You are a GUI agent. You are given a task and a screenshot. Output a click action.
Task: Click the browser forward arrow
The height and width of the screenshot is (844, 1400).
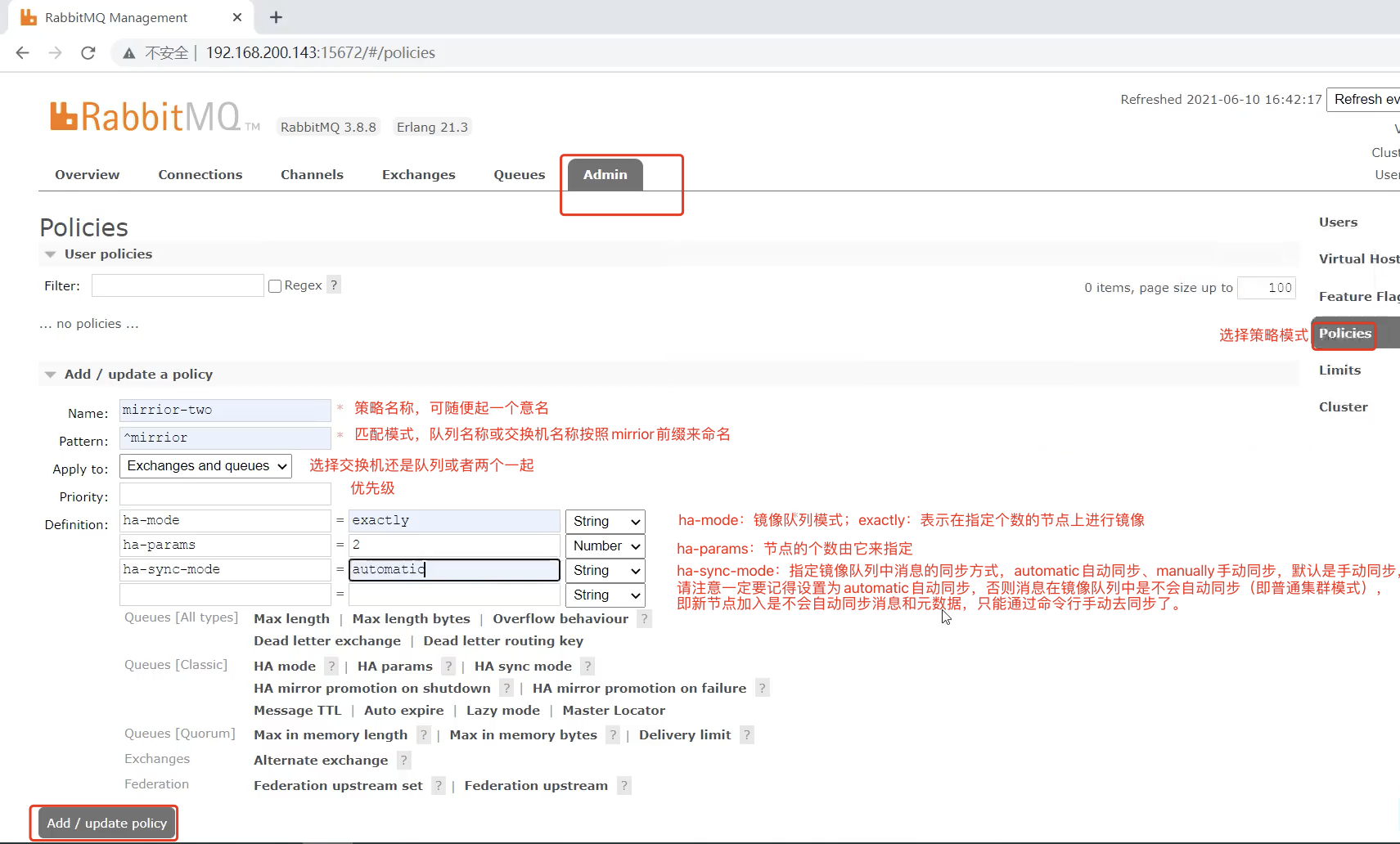point(56,53)
